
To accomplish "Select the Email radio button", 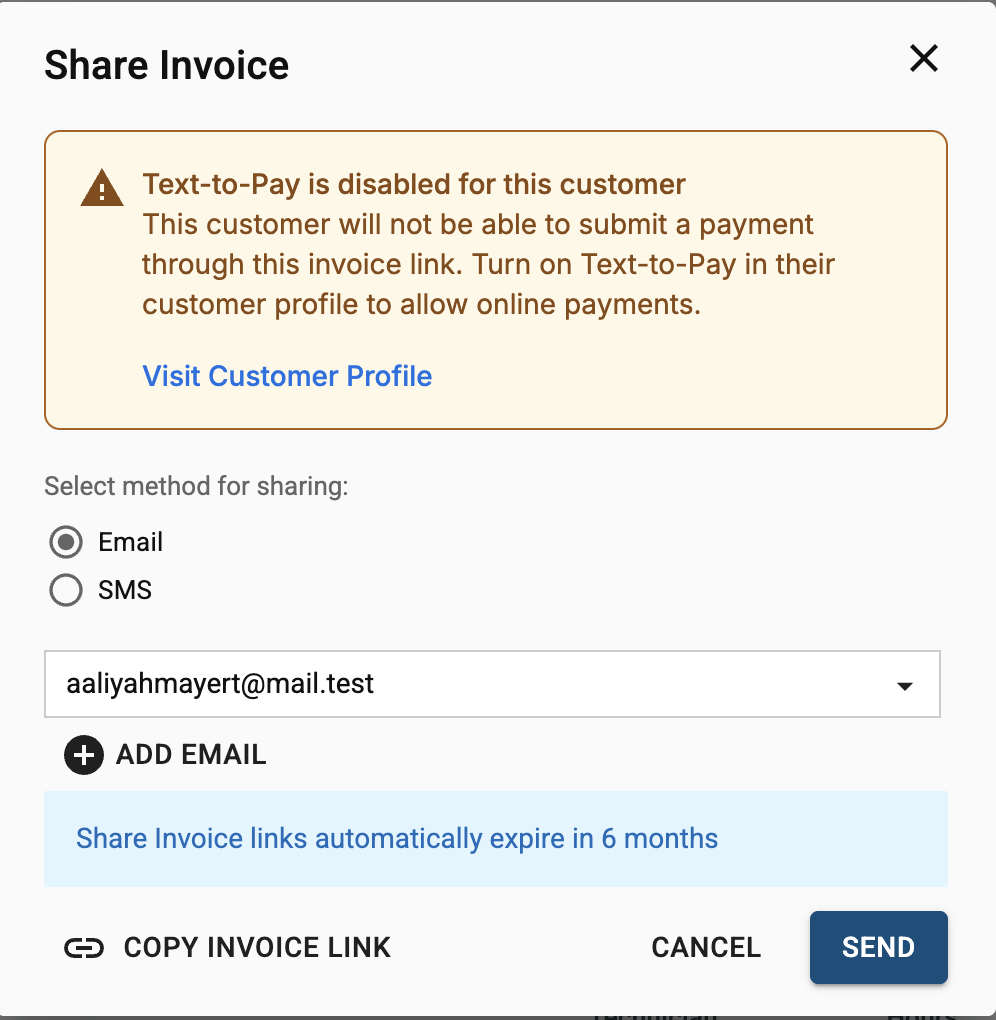I will (x=66, y=542).
